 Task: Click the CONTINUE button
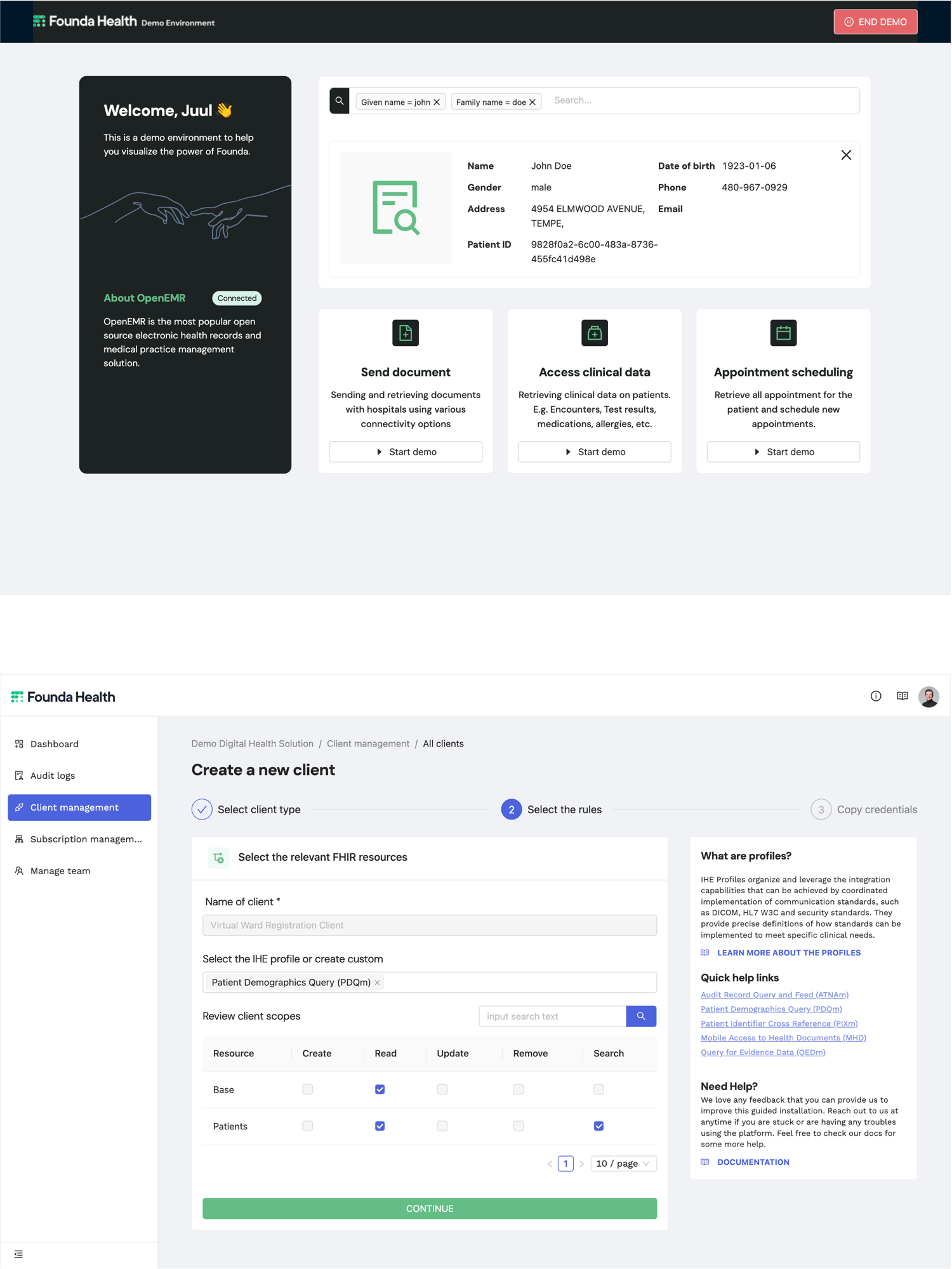pos(430,1209)
